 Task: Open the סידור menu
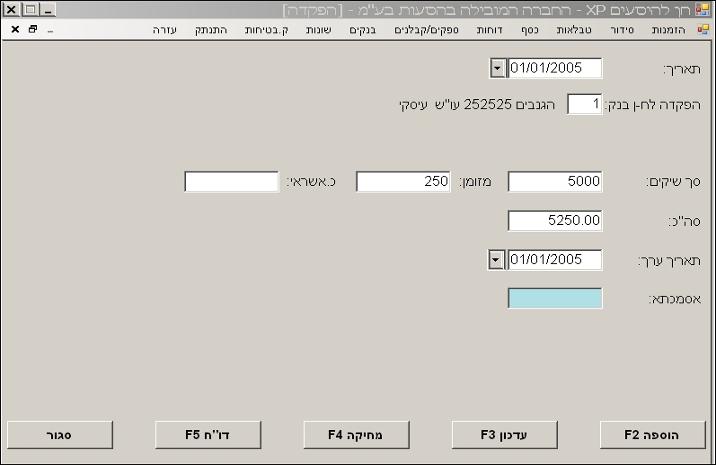coord(622,30)
